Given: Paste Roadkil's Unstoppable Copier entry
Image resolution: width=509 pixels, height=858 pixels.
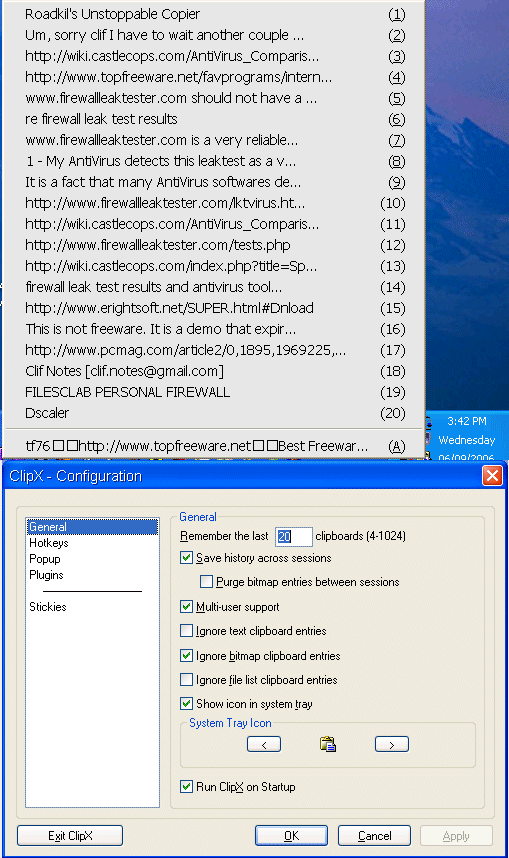Looking at the screenshot, I should tap(215, 14).
